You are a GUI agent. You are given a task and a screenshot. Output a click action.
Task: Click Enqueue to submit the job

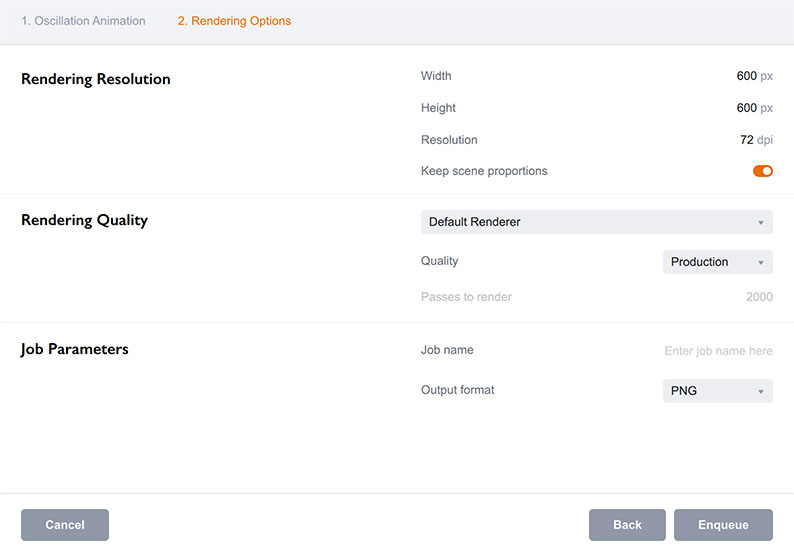click(723, 525)
